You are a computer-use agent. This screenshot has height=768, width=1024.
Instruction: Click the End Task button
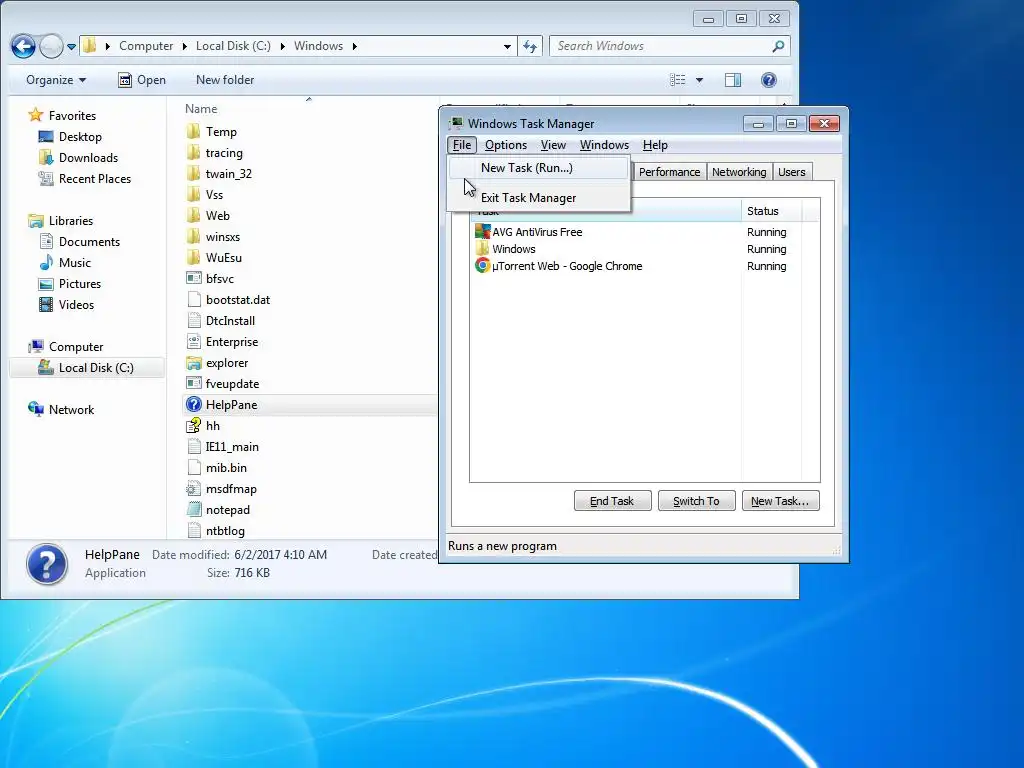(x=612, y=501)
